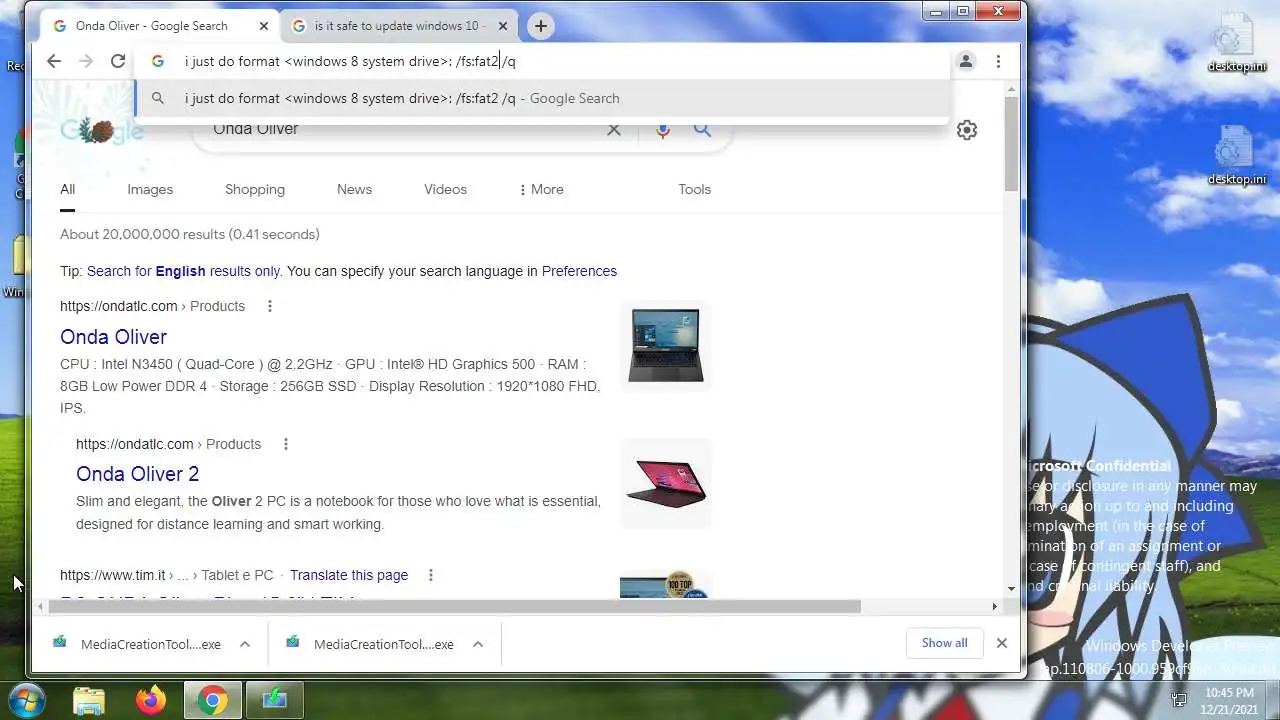
Task: Click 'Search for English results only' link
Action: (x=183, y=271)
